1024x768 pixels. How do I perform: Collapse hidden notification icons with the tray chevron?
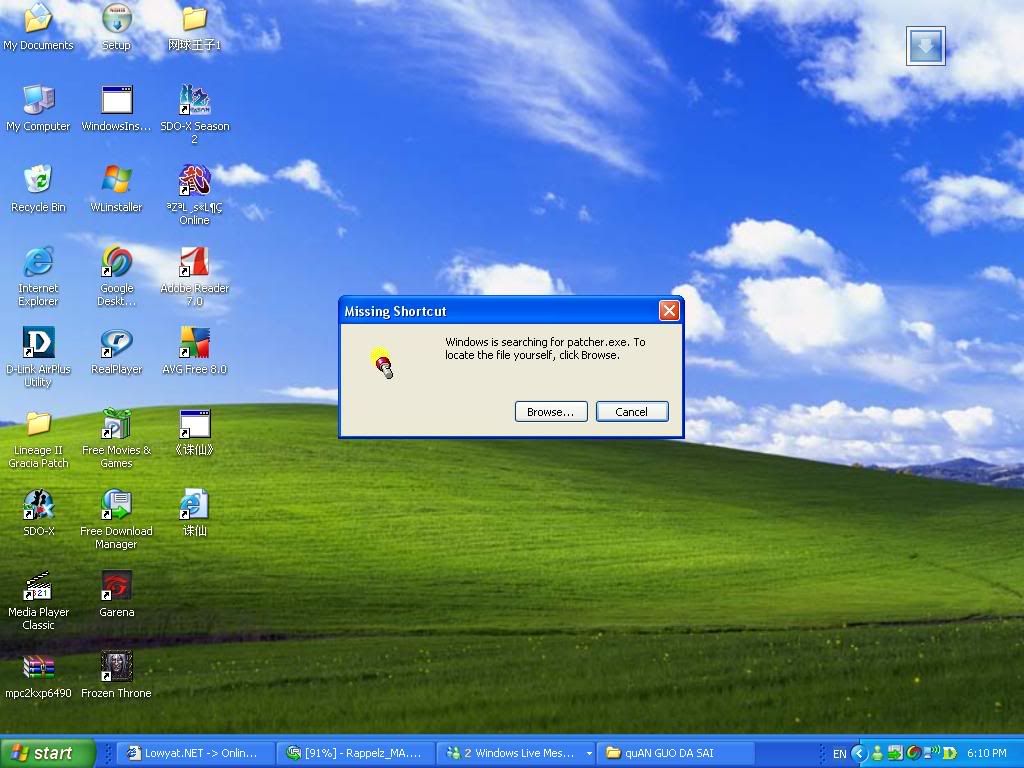[858, 752]
